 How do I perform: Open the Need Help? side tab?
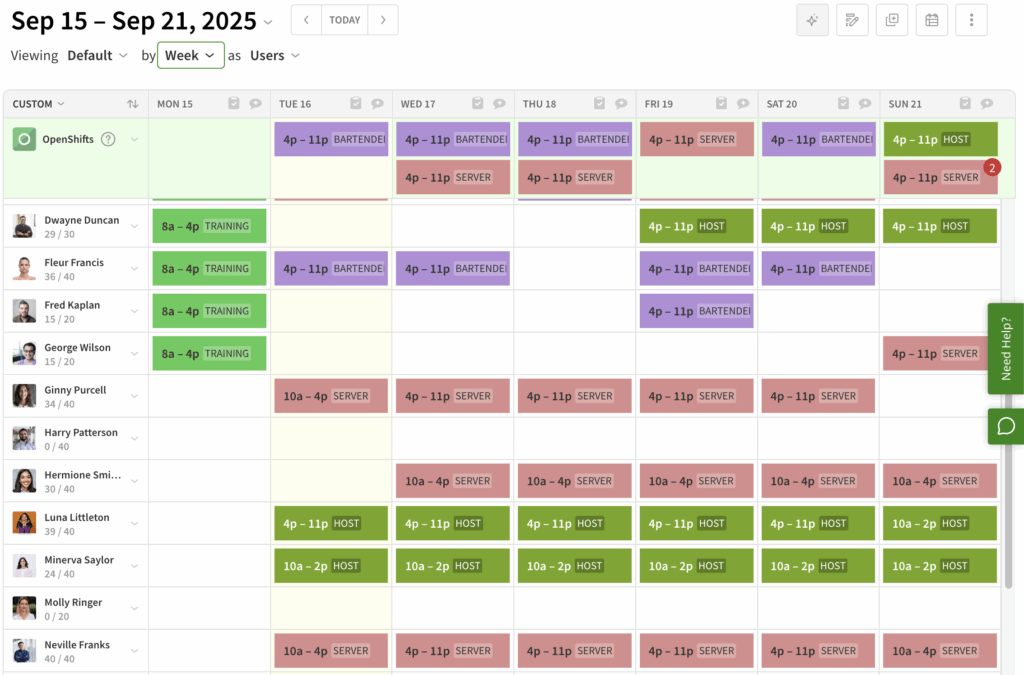tap(1006, 349)
